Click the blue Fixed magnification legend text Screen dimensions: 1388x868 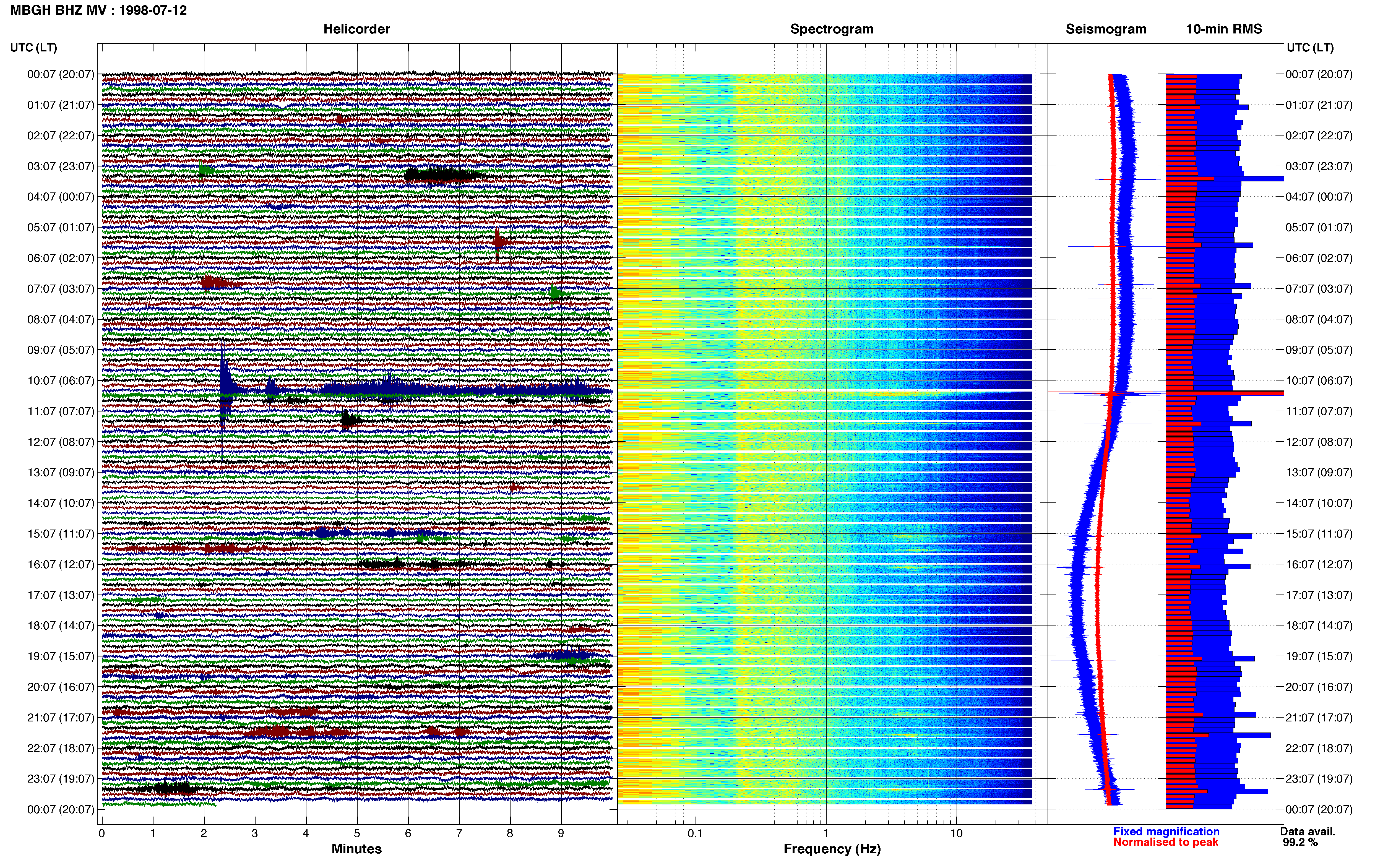(1166, 832)
